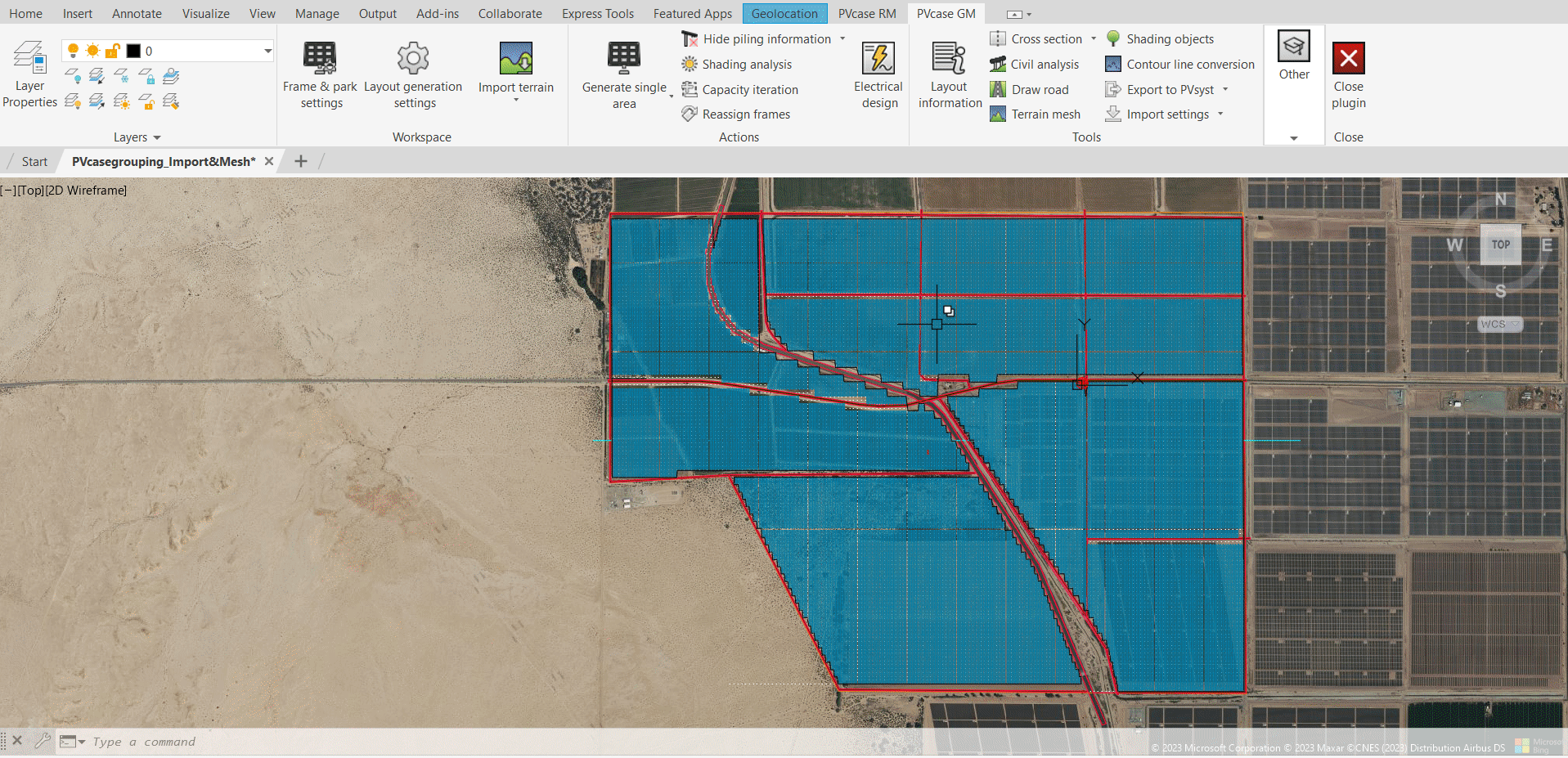Toggle the layer freeze sun icon
Image resolution: width=1568 pixels, height=758 pixels.
coord(93,51)
